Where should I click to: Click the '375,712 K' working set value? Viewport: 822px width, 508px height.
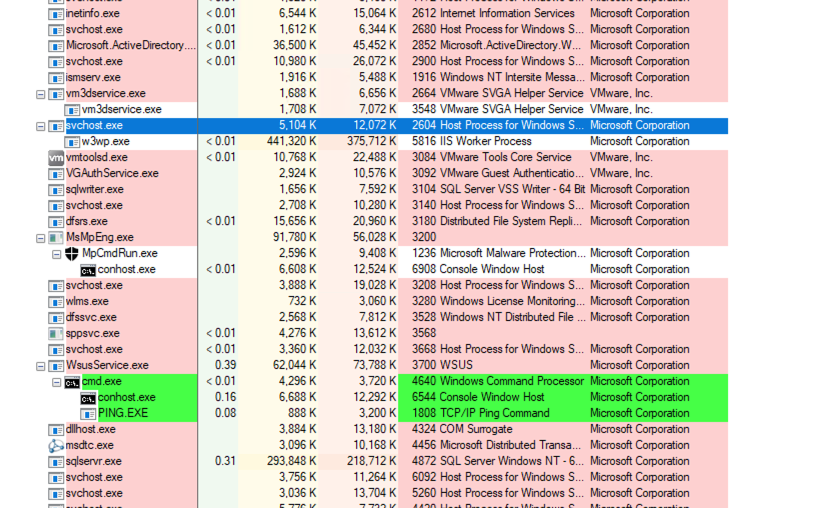coord(371,141)
